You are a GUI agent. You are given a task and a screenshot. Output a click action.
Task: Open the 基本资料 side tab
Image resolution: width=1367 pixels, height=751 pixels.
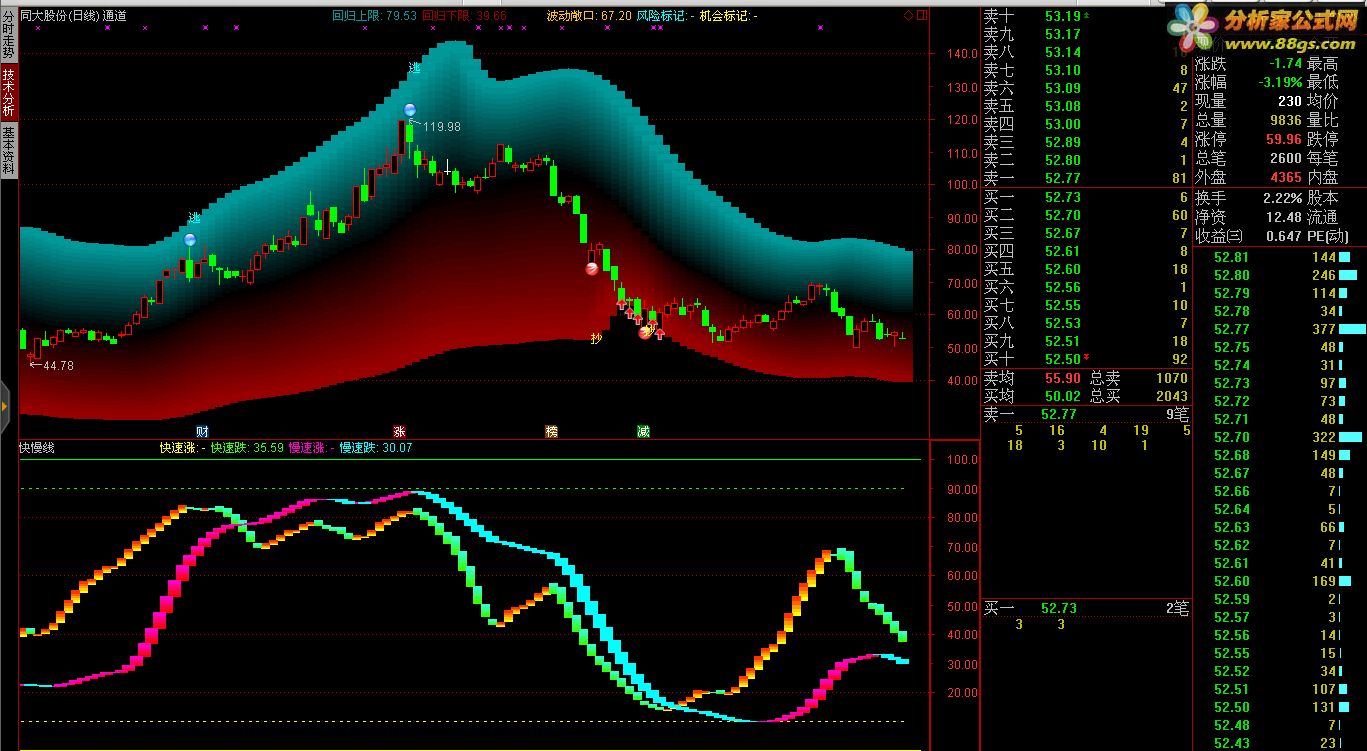click(x=8, y=150)
